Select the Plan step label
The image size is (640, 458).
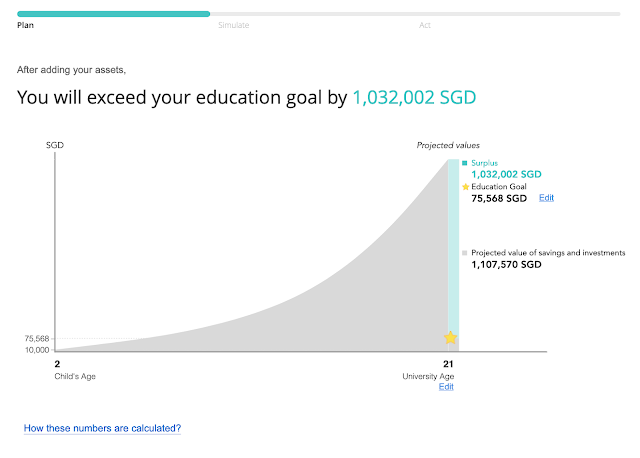pos(25,25)
